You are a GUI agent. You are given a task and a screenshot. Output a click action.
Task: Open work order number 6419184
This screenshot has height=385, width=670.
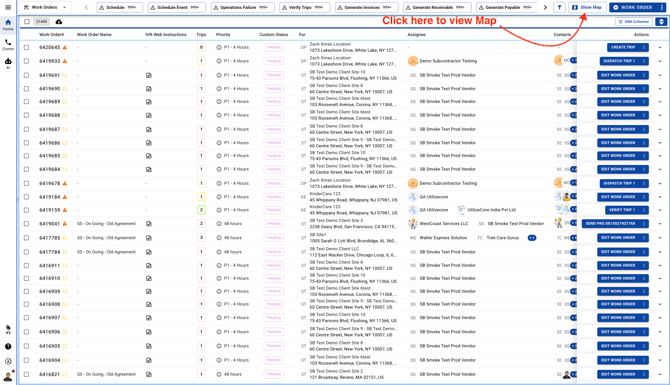[x=50, y=197]
